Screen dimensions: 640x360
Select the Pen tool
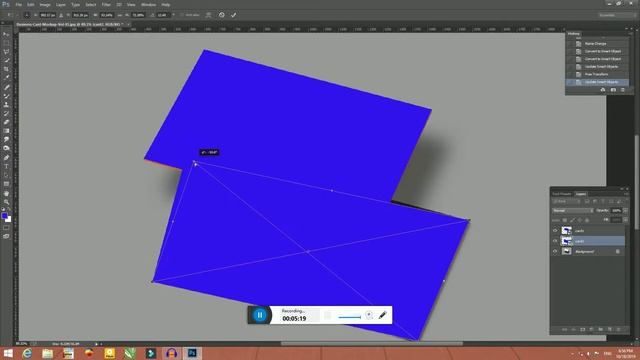click(6, 157)
